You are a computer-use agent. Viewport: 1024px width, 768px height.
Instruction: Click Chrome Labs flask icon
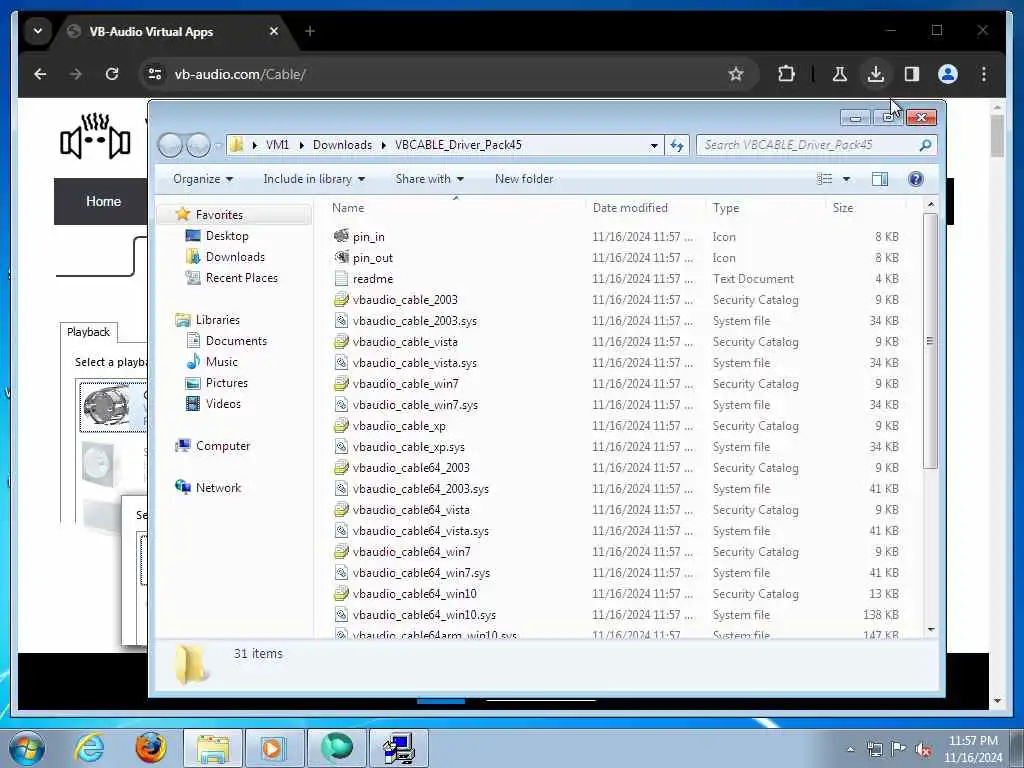840,74
